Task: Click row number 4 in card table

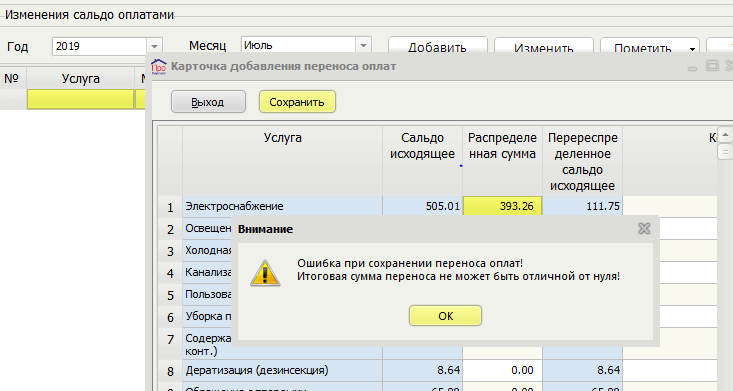Action: [170, 273]
